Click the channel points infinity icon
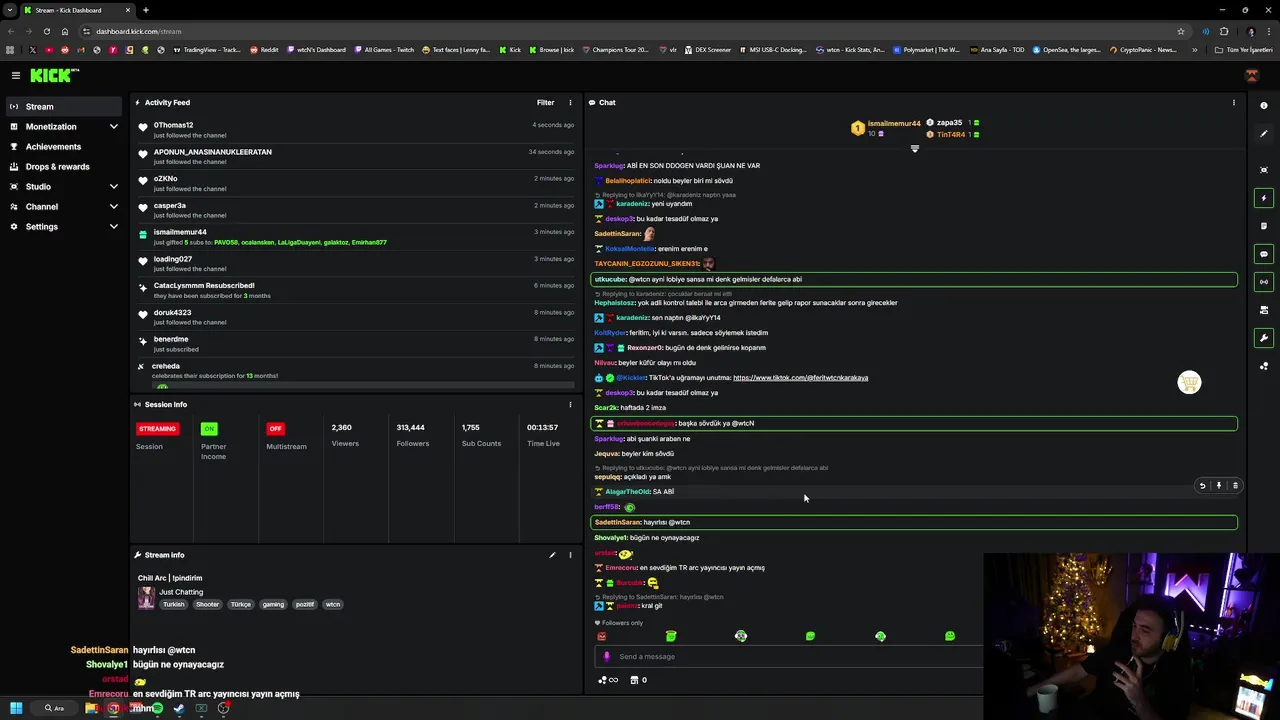Viewport: 1280px width, 720px height. (608, 680)
